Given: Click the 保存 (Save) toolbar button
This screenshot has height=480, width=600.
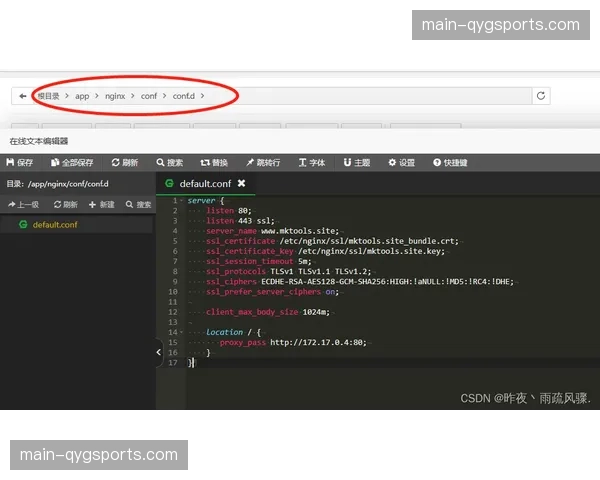Looking at the screenshot, I should pos(21,162).
